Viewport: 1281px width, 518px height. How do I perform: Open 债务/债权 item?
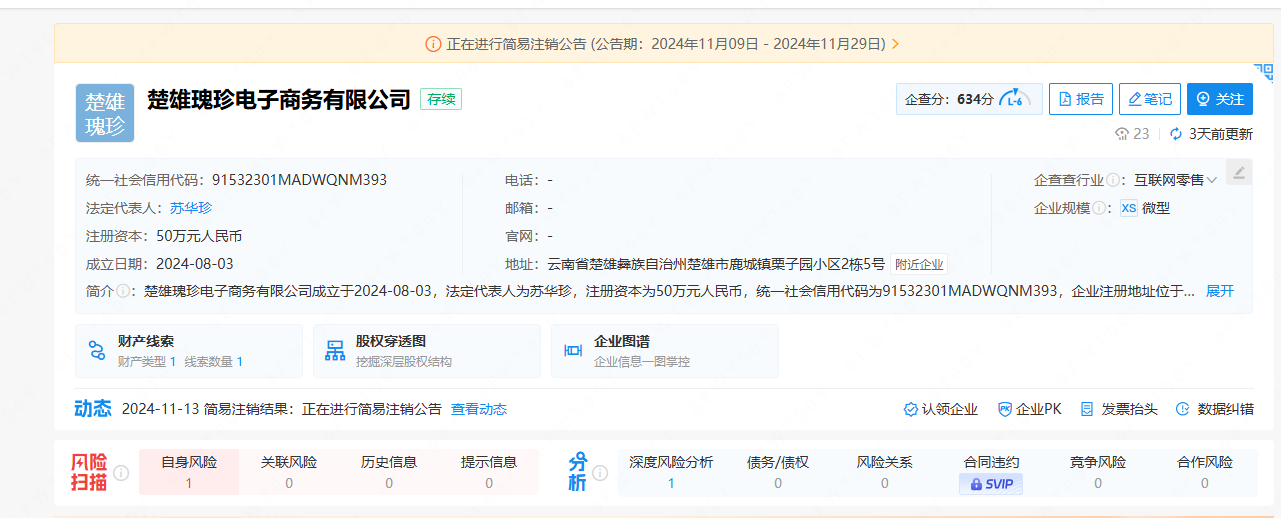778,473
